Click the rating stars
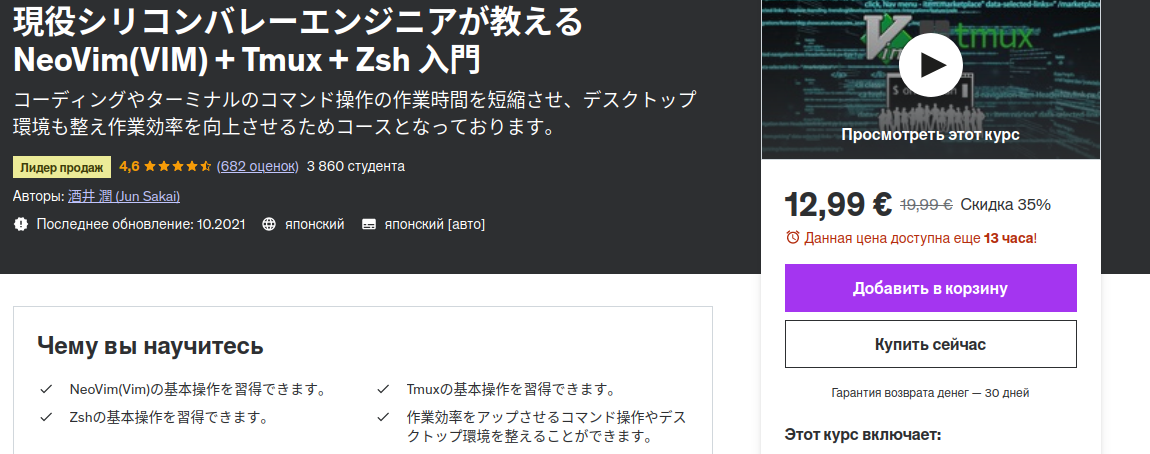The image size is (1150, 454). point(178,166)
